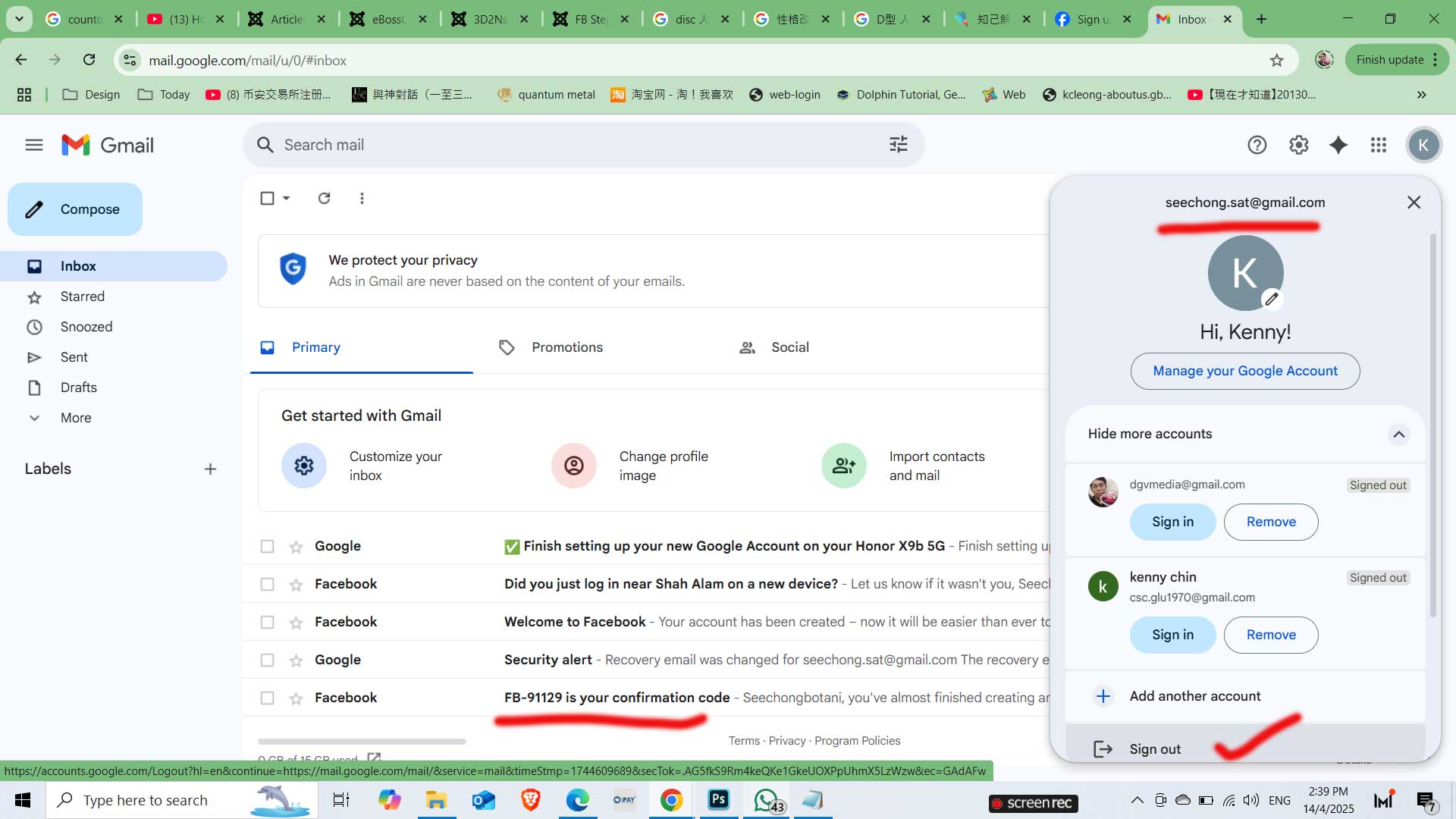Compose a new email
1456x819 pixels.
click(x=75, y=209)
